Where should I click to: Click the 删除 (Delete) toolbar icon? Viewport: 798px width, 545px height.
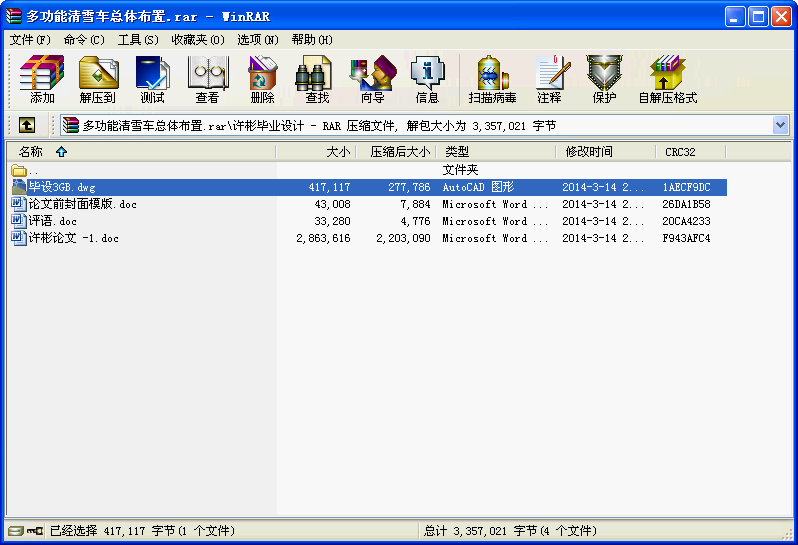[262, 80]
